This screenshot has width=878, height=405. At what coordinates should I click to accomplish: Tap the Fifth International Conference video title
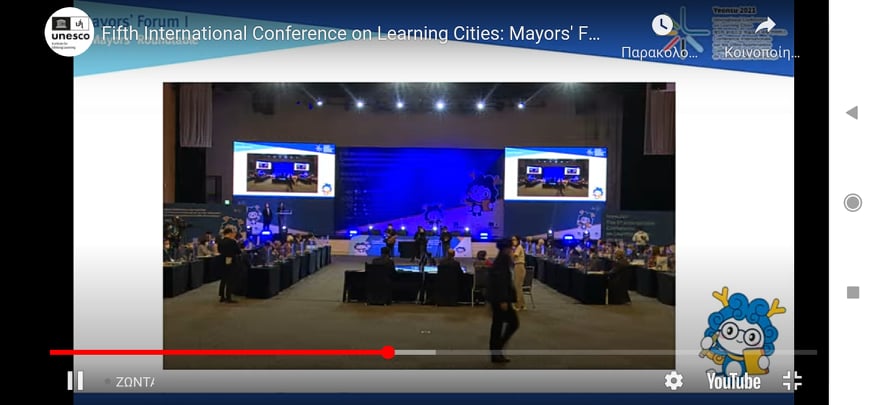pyautogui.click(x=351, y=34)
